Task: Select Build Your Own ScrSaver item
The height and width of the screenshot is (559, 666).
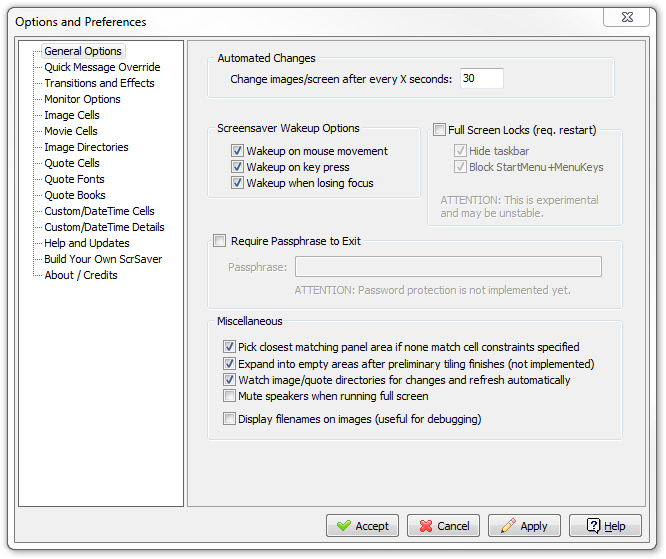Action: pyautogui.click(x=103, y=259)
